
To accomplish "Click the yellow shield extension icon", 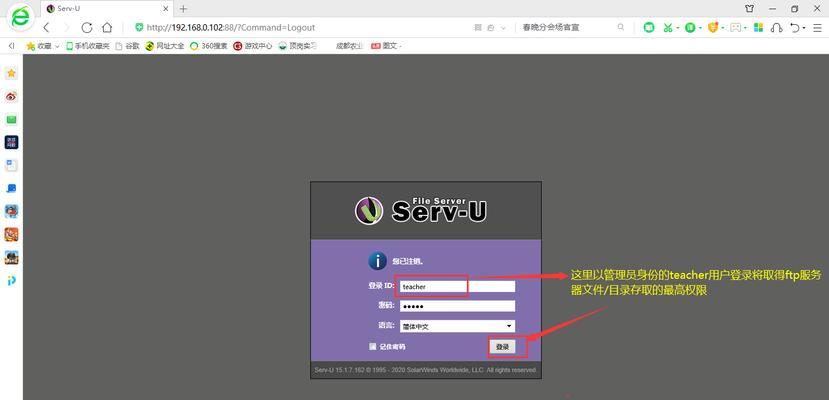I will pos(713,27).
